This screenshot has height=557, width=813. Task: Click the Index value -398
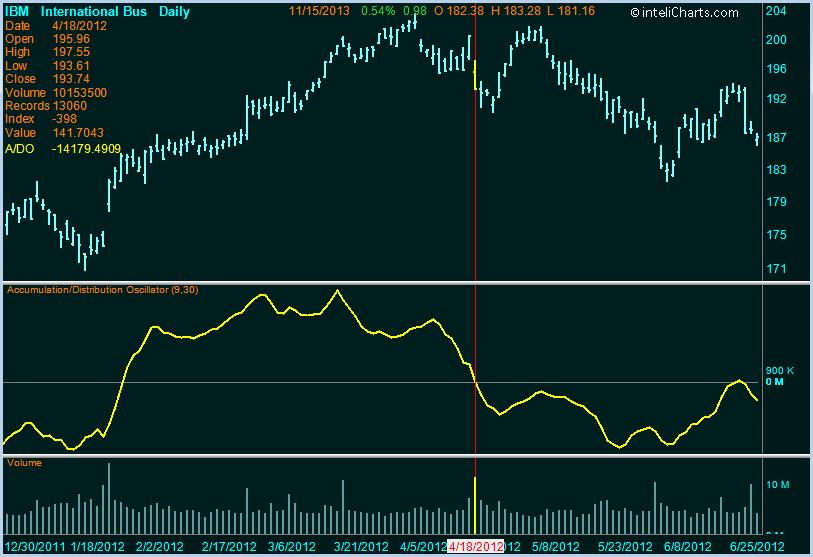point(64,119)
